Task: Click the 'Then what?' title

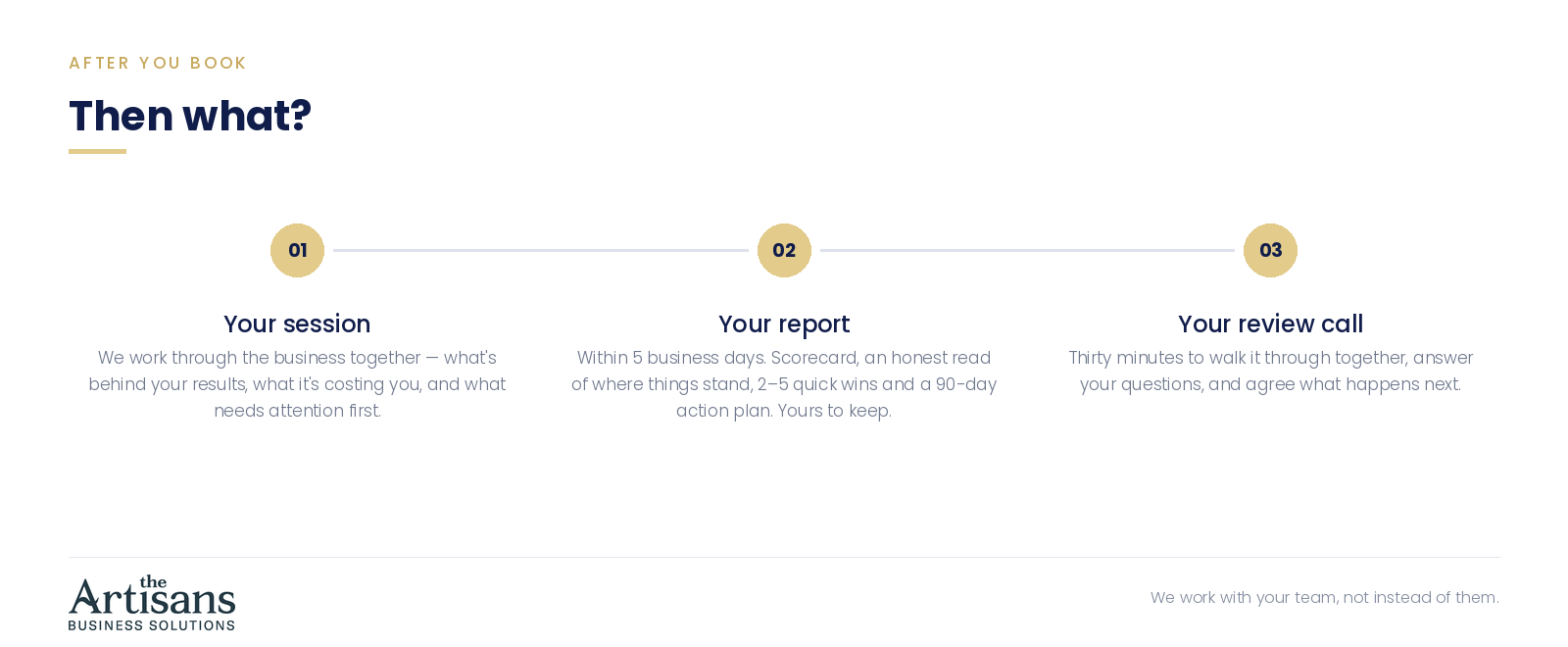Action: (190, 116)
